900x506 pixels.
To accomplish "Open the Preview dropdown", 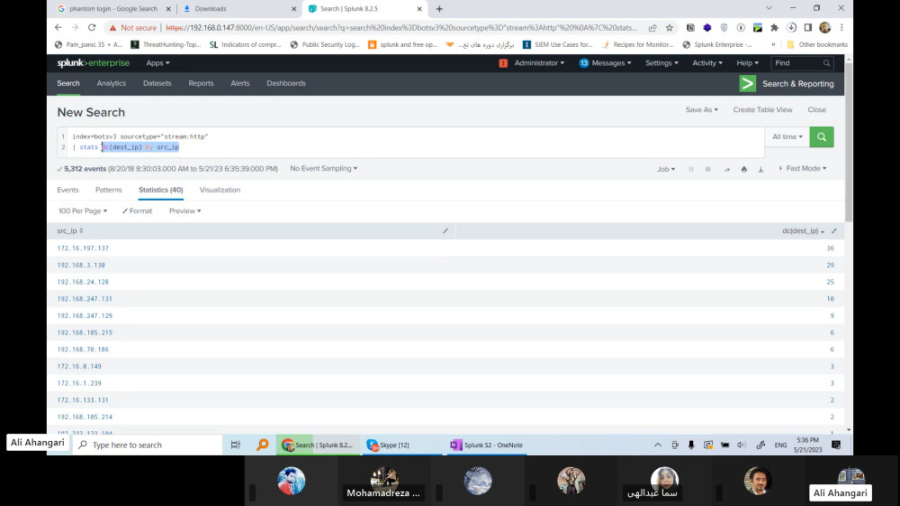I will pyautogui.click(x=185, y=211).
